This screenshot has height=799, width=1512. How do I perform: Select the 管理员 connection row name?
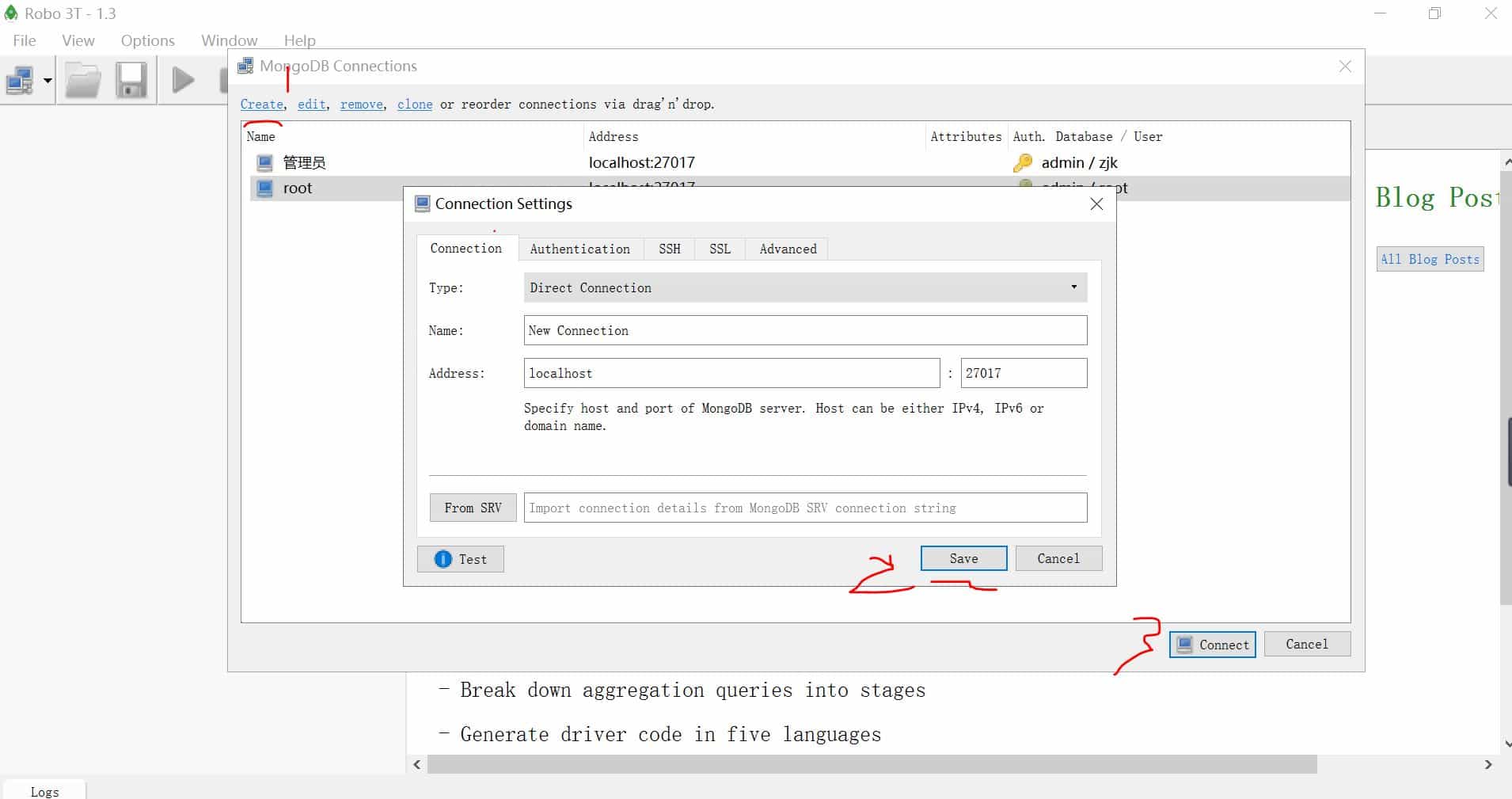[305, 163]
